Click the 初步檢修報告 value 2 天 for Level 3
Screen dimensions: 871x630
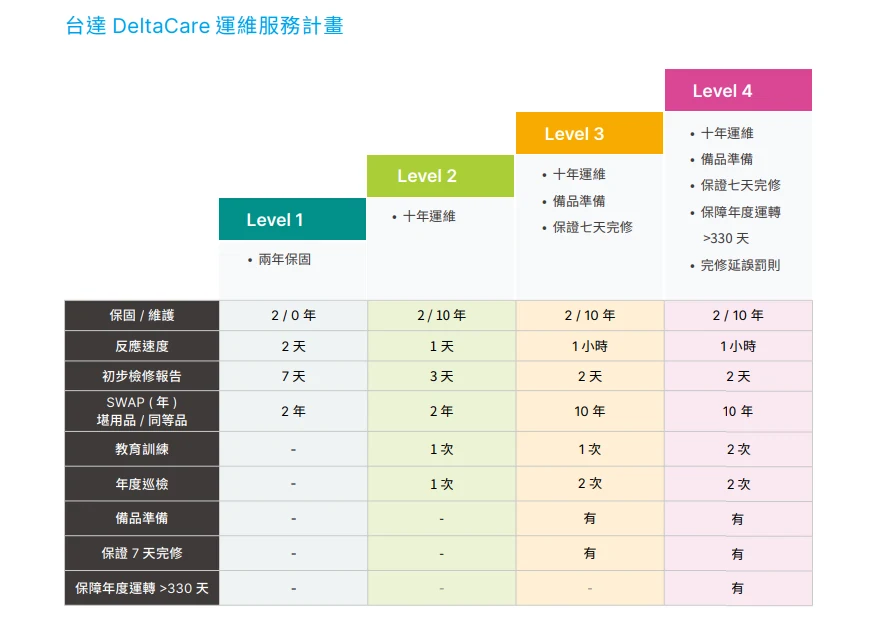(590, 377)
